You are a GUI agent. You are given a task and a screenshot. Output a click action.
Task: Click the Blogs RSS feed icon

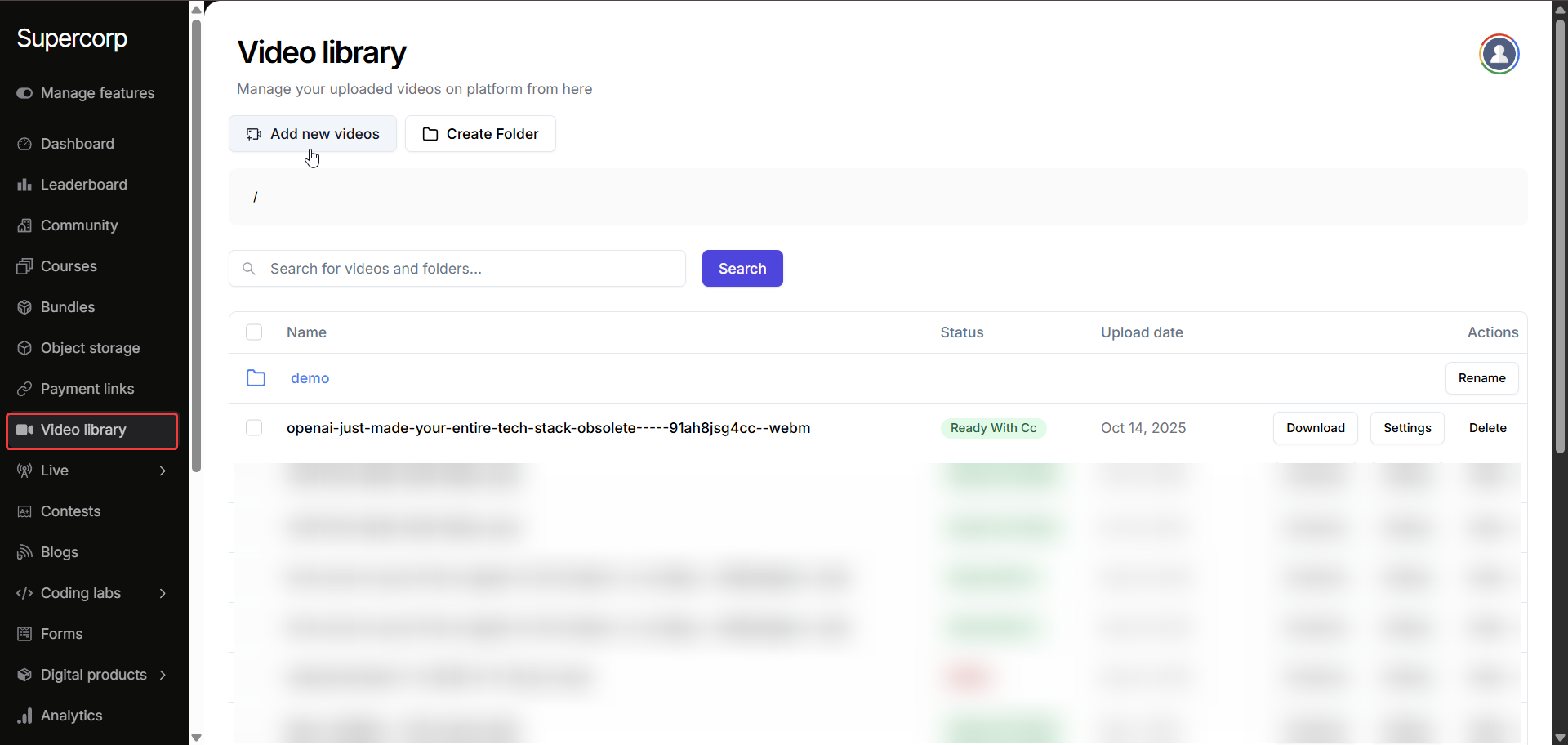pos(24,552)
